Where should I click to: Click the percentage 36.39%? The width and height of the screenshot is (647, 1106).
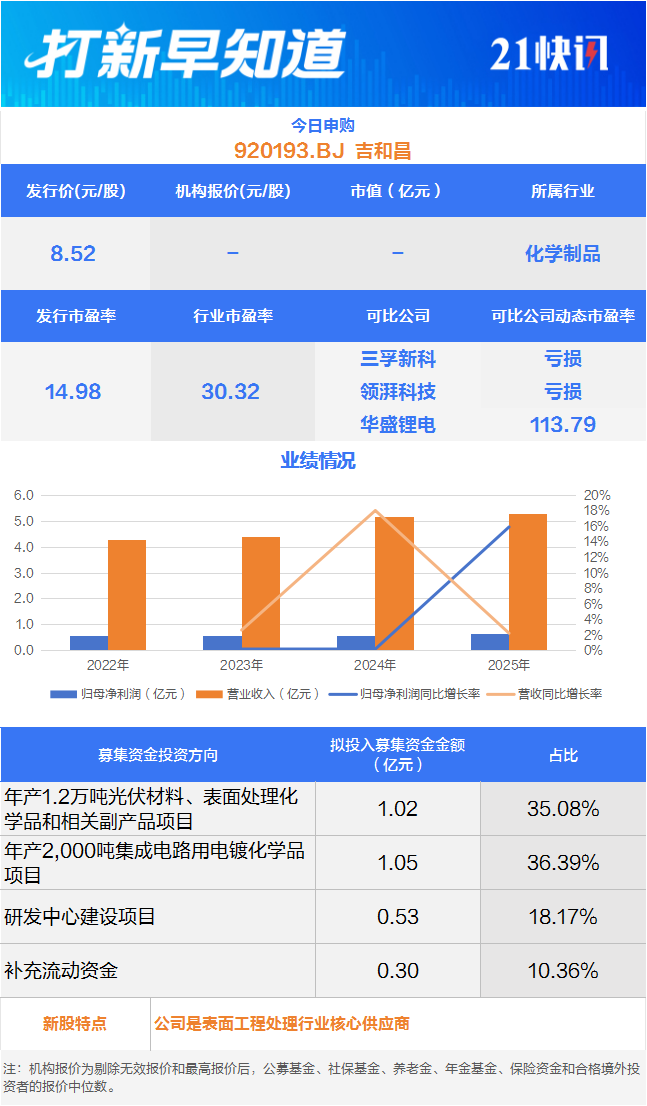(563, 863)
